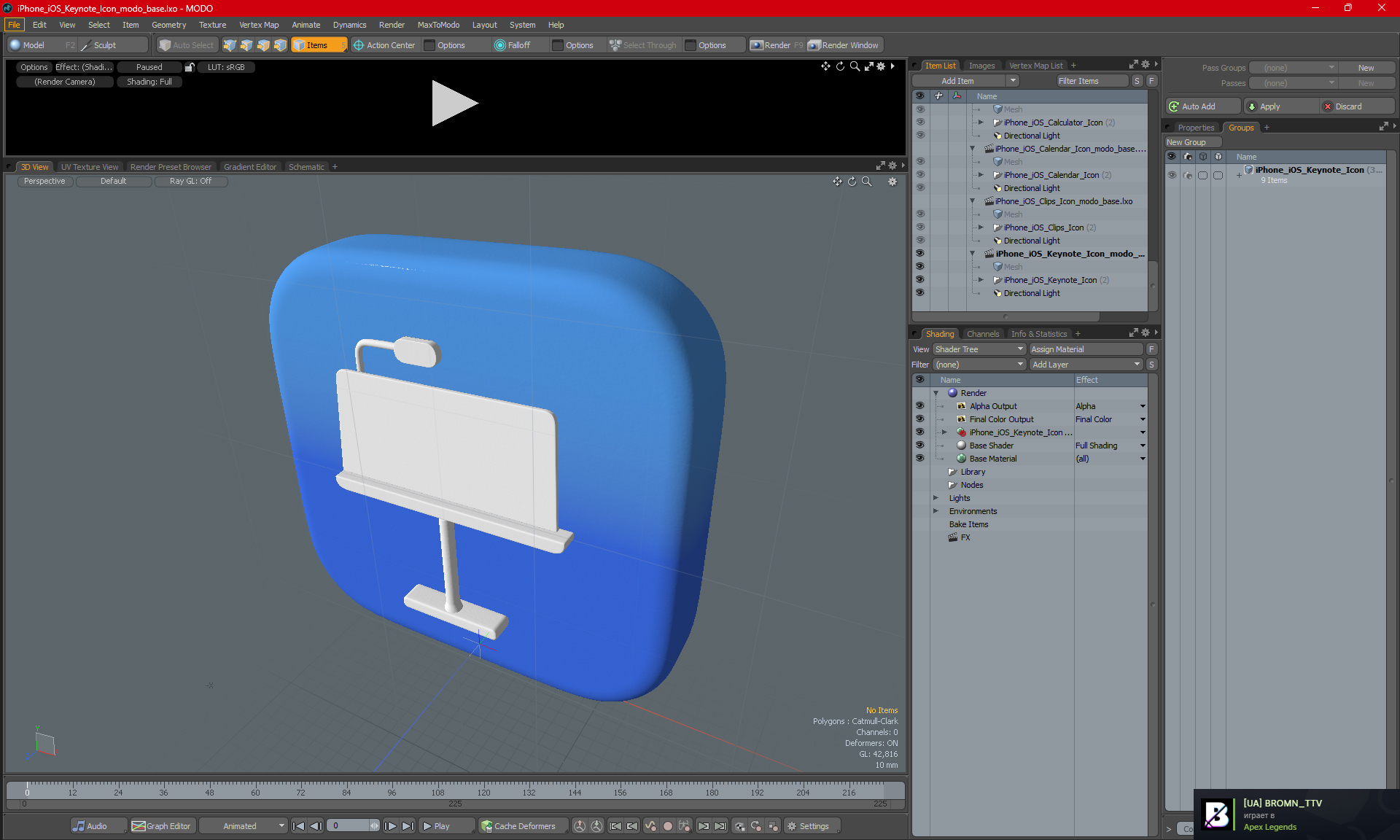Viewport: 1400px width, 840px height.
Task: Start the paused preview render play button
Action: [x=454, y=103]
